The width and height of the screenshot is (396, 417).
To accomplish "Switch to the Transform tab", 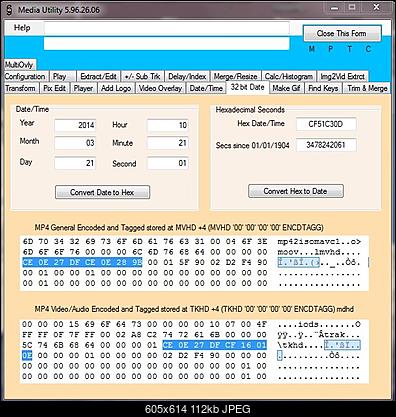I will (21, 88).
